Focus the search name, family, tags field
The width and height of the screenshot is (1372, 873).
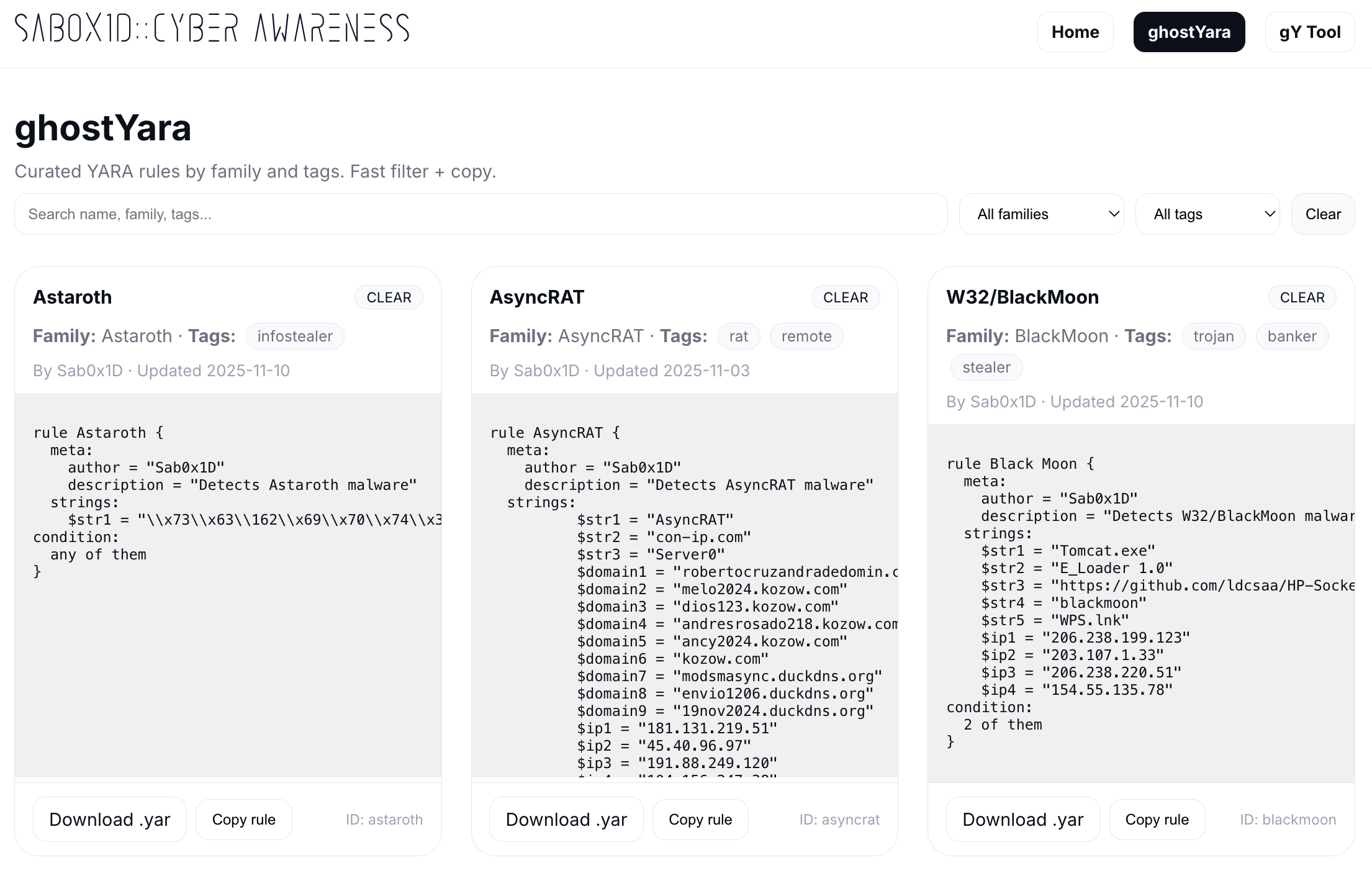(x=481, y=214)
